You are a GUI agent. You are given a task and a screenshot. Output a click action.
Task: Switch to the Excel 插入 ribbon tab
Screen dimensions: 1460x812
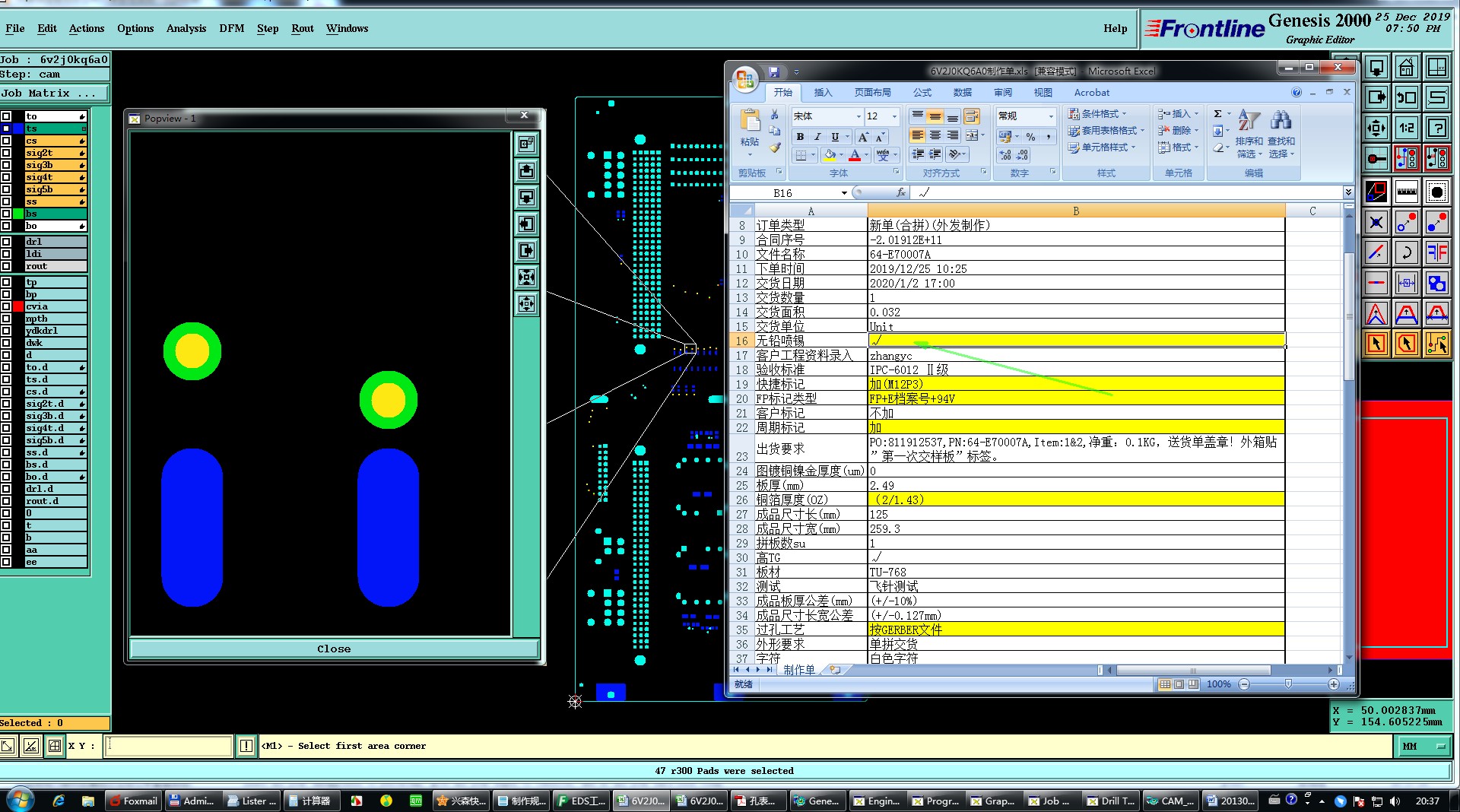(823, 93)
